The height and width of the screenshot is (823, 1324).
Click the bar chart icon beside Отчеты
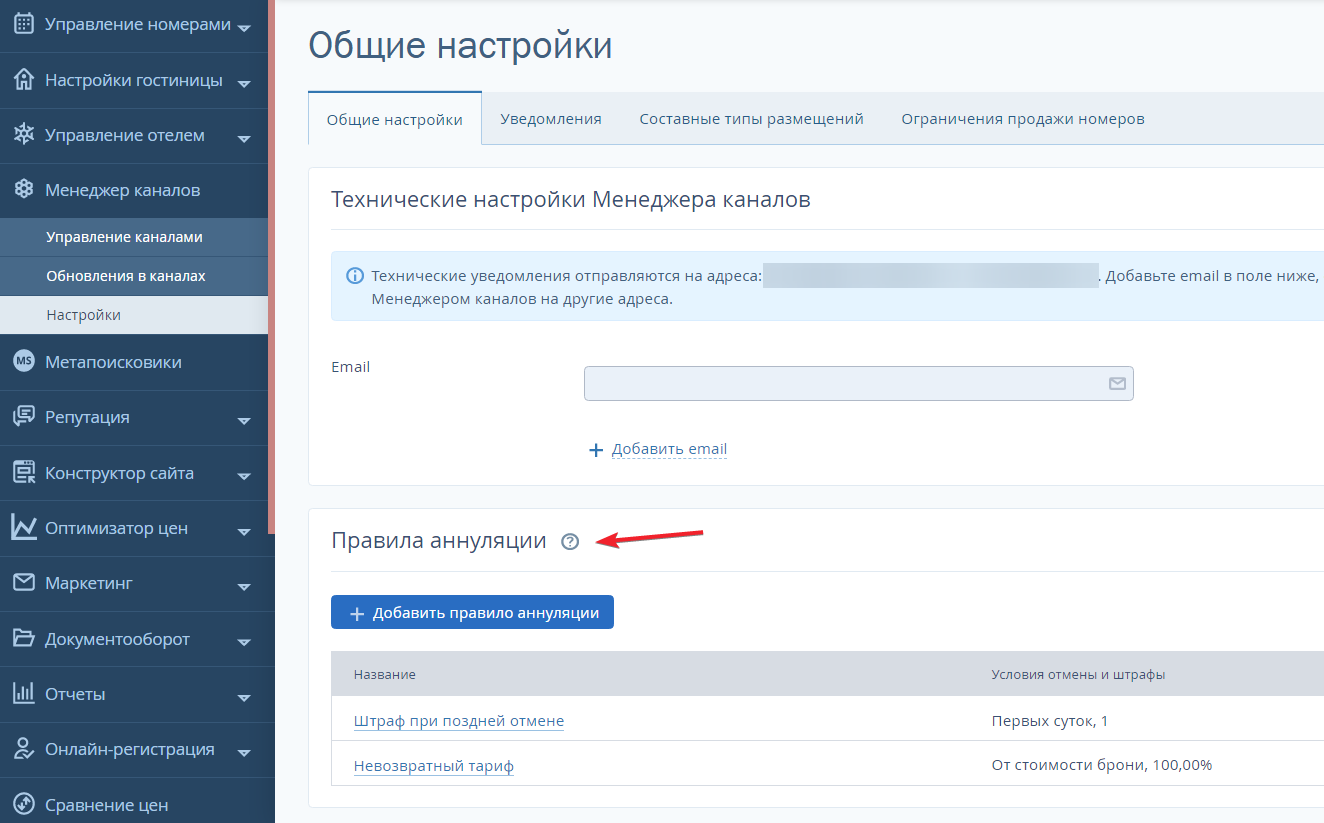click(x=24, y=694)
